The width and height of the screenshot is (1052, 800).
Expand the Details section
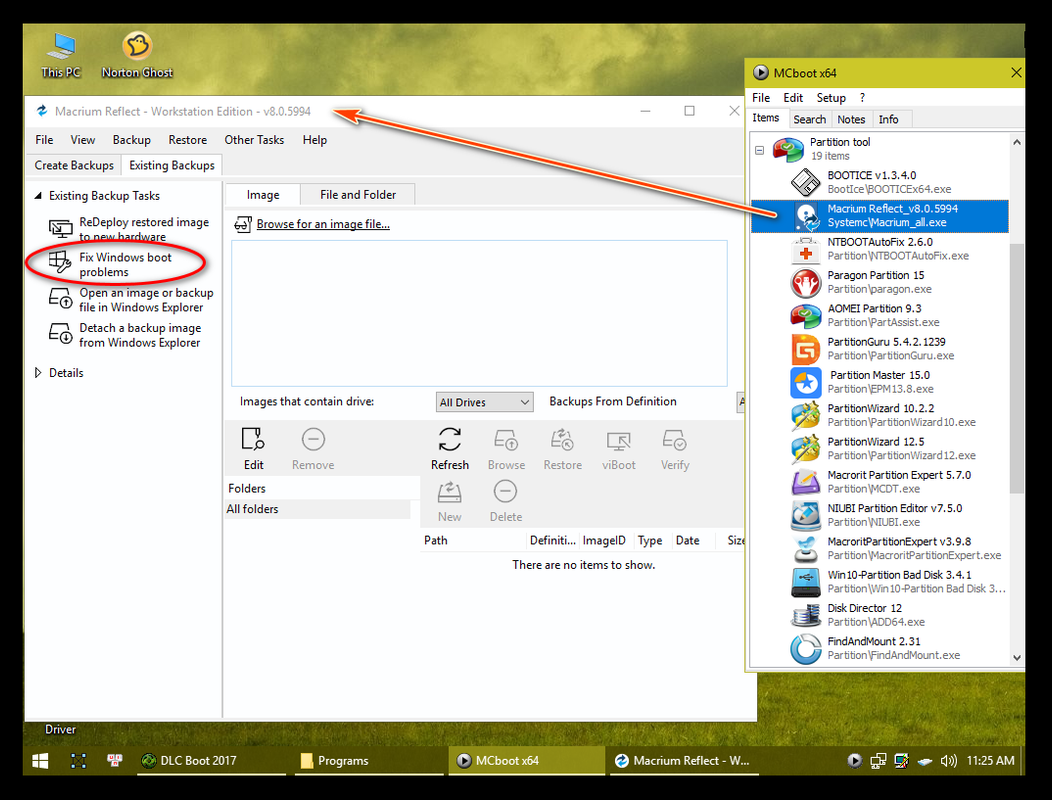pos(38,372)
